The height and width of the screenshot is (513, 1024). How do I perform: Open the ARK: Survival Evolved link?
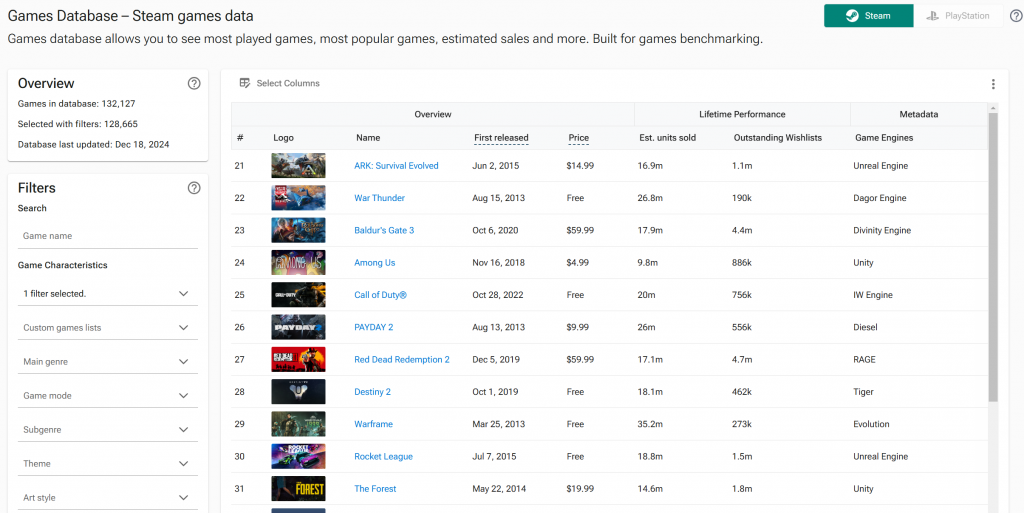[x=396, y=166]
